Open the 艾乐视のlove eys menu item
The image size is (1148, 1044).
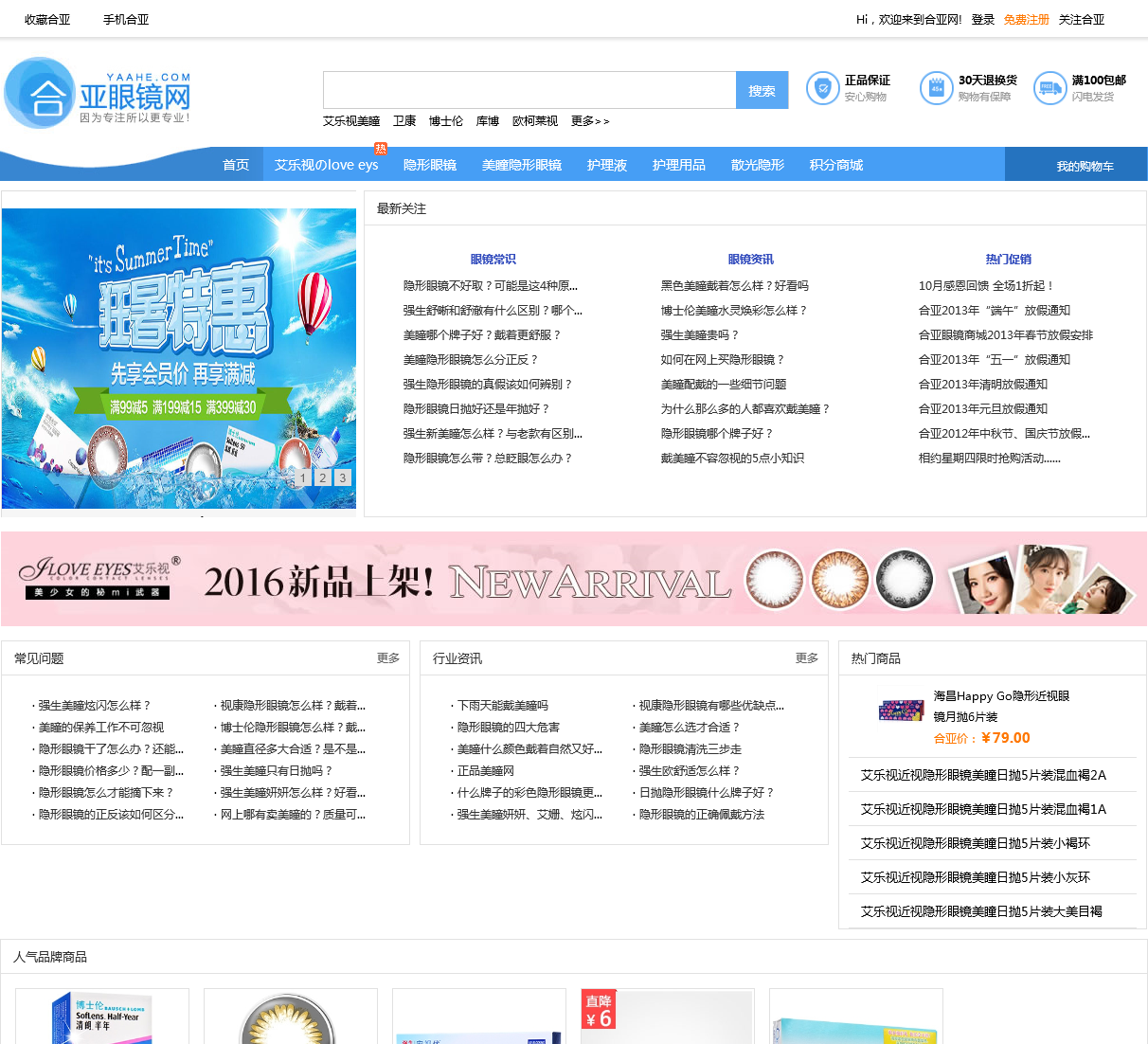(x=327, y=165)
